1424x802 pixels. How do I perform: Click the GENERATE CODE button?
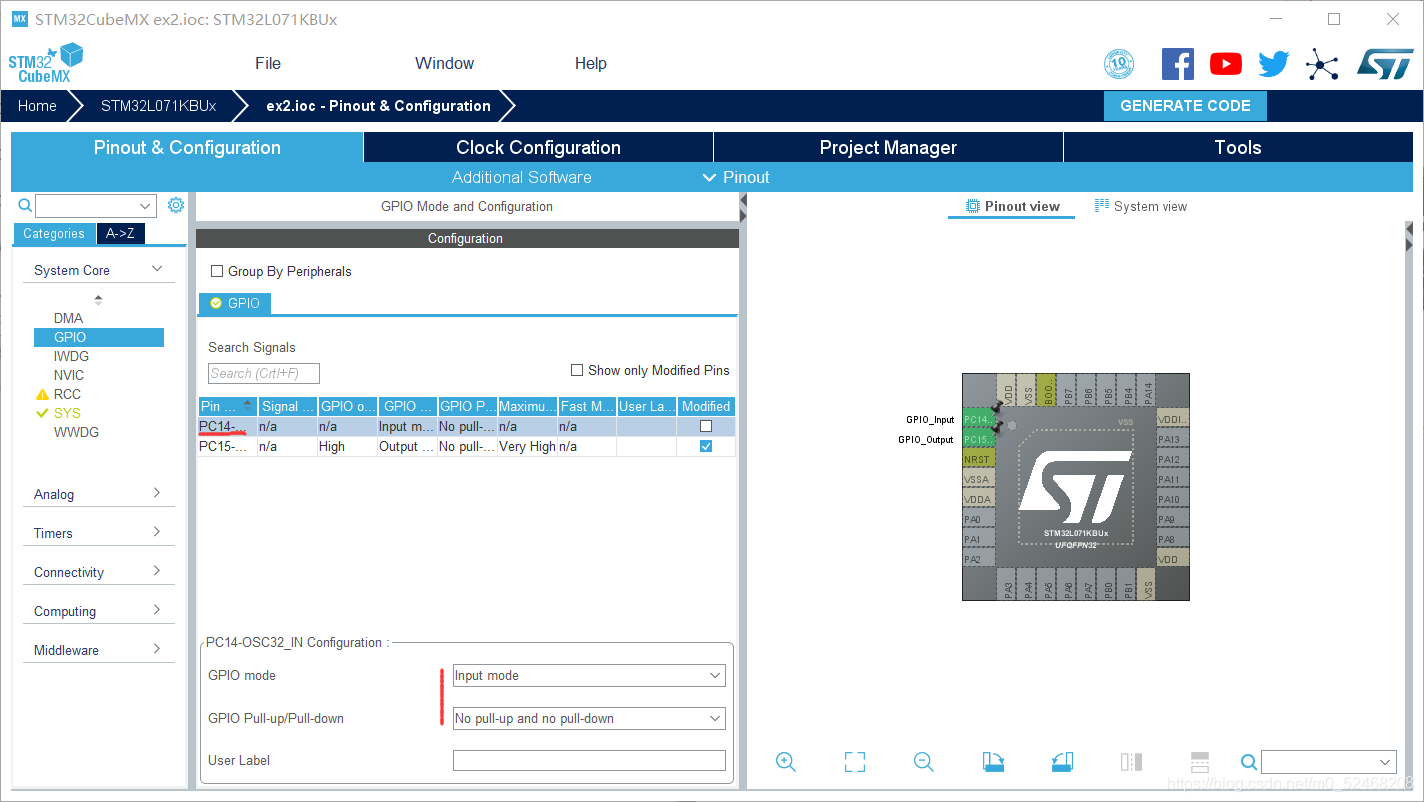point(1185,106)
